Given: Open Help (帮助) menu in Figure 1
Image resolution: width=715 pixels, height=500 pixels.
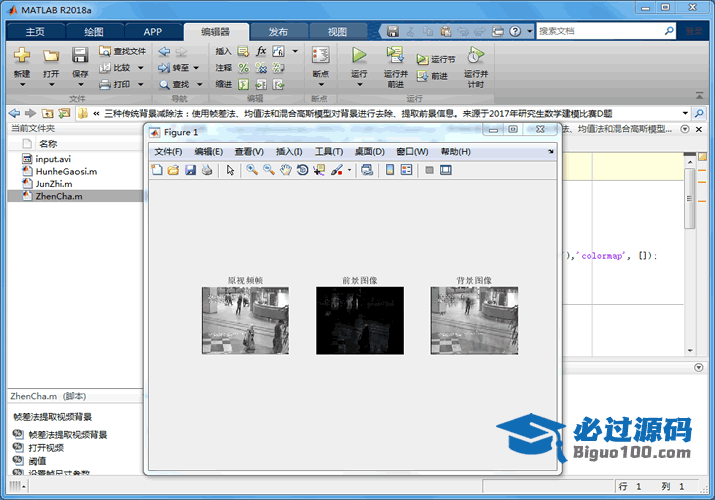Looking at the screenshot, I should pyautogui.click(x=456, y=152).
